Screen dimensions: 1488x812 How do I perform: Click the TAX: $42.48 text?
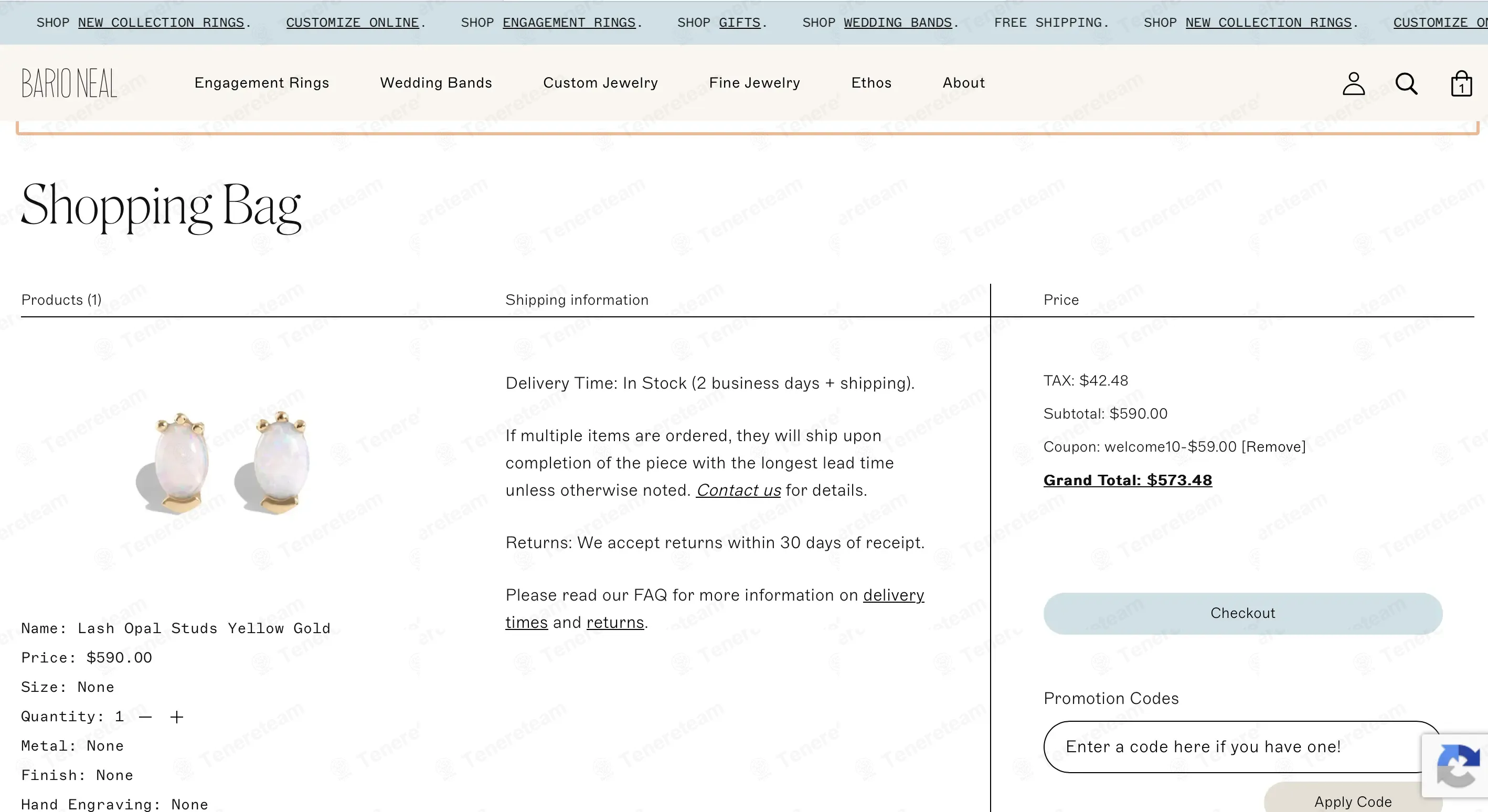[x=1086, y=381]
